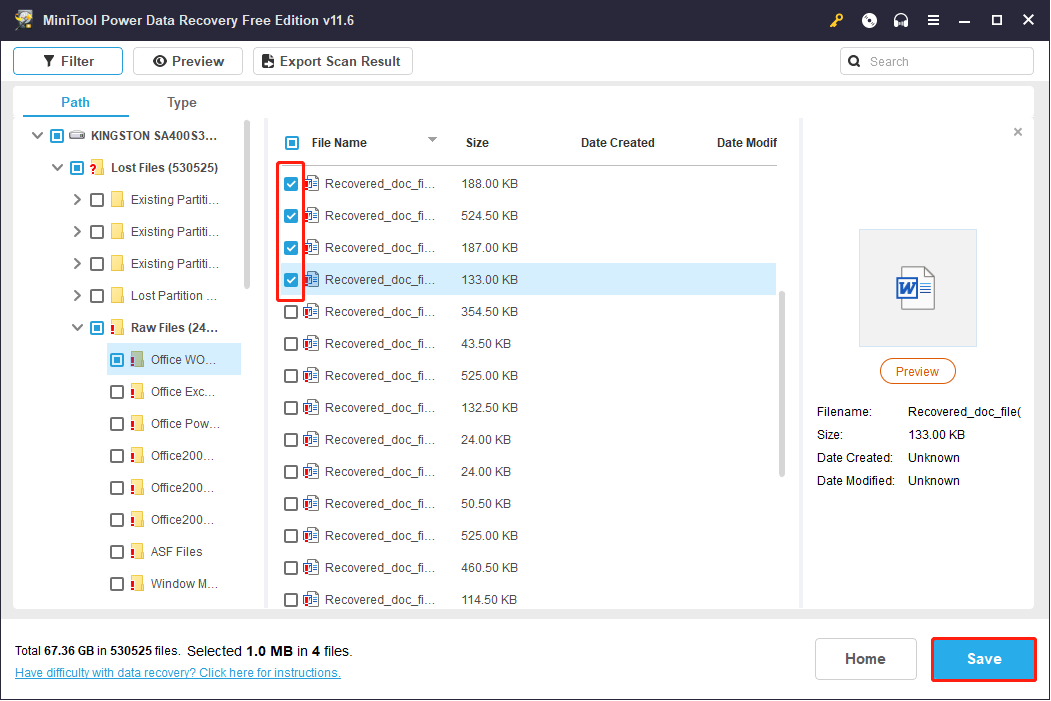Click the KINGSTON SA400S3 drive icon
The width and height of the screenshot is (1051, 701).
coord(78,135)
